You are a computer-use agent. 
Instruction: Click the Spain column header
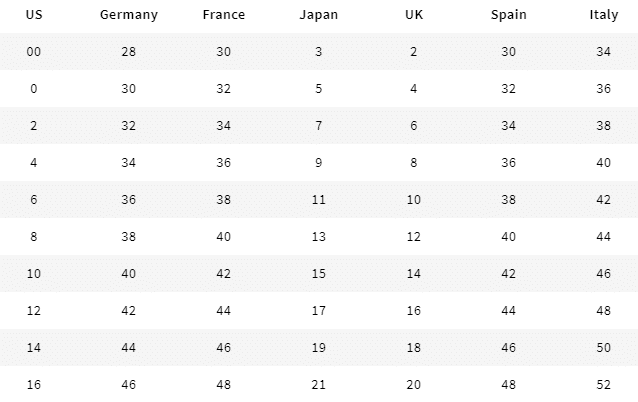(509, 15)
